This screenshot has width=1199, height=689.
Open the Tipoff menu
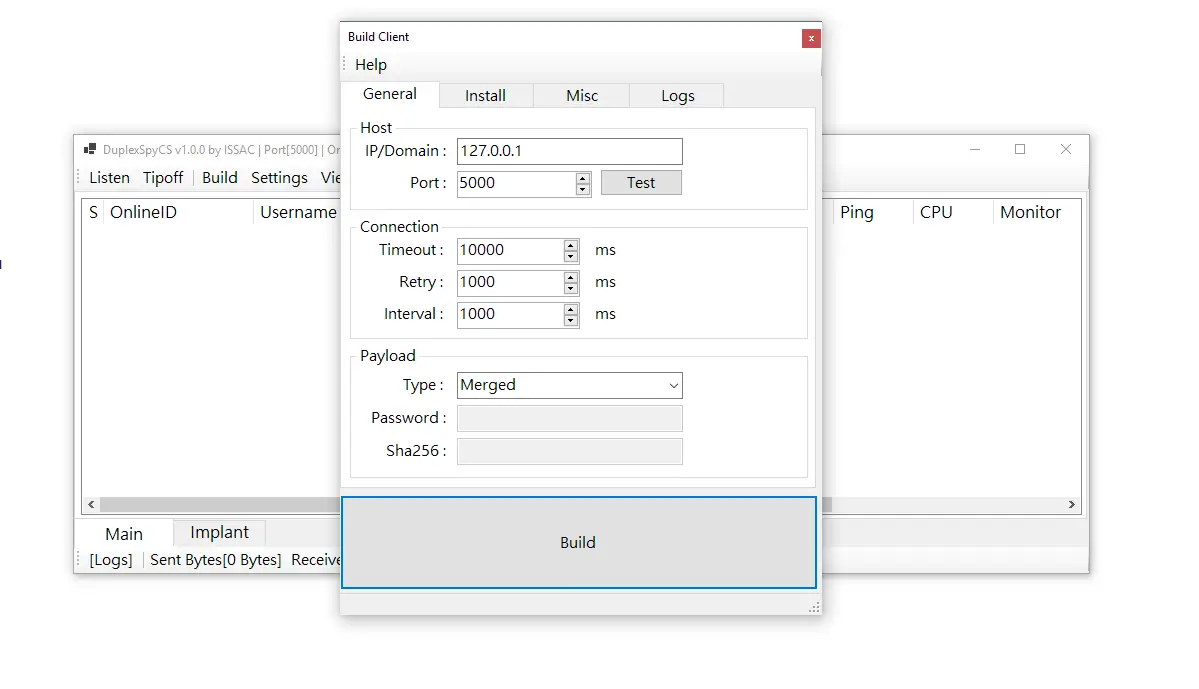(x=162, y=177)
